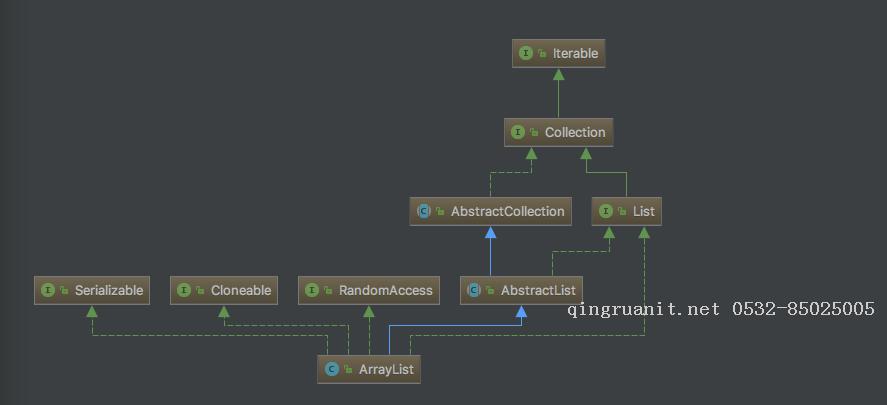Screen dimensions: 887x405
Task: Click the green visibility icon beside ArrayList
Action: point(349,370)
